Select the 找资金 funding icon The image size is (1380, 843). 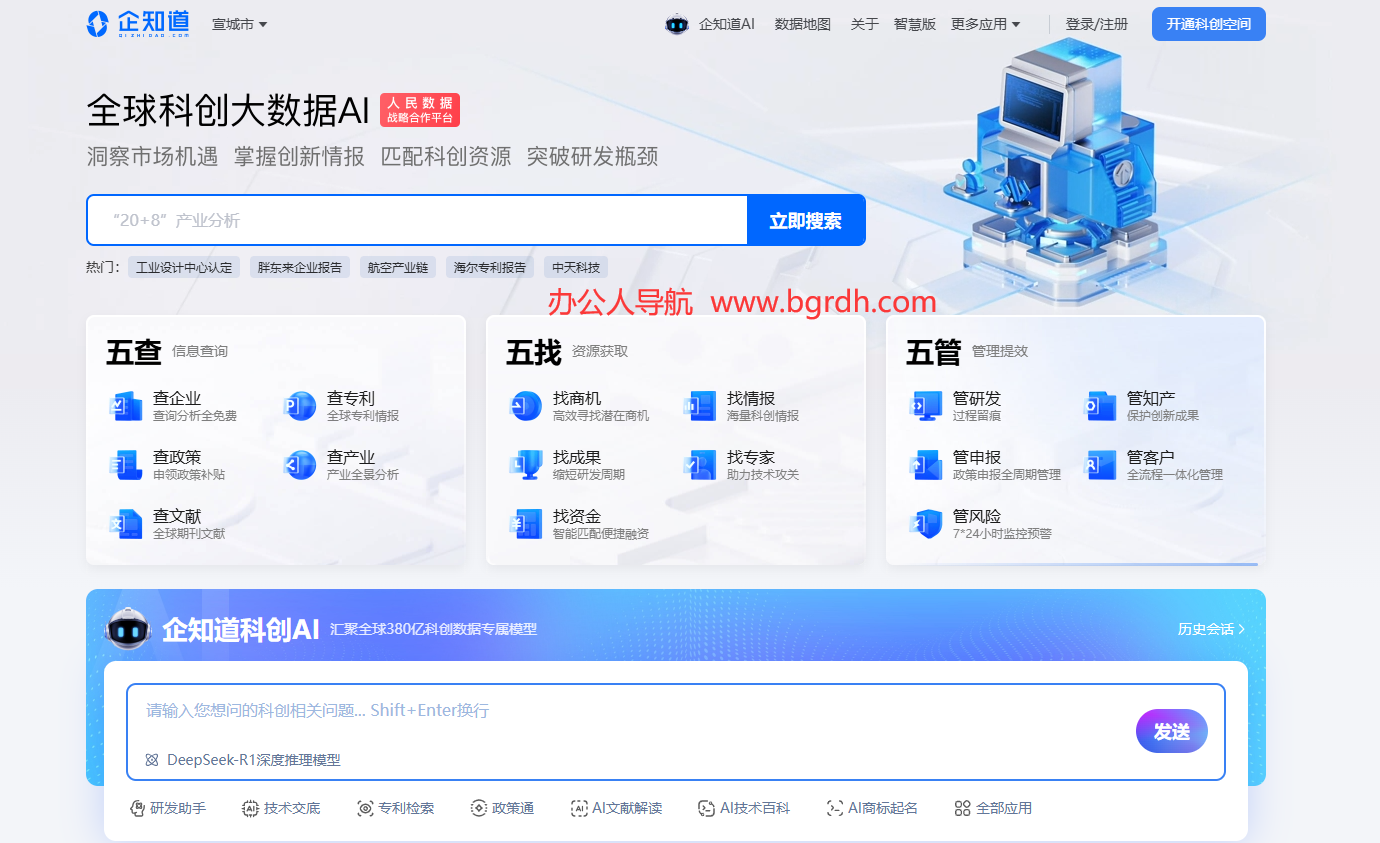click(x=526, y=523)
